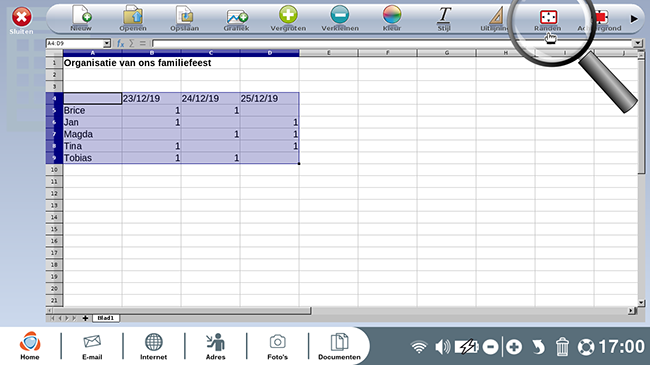This screenshot has width=650, height=365.
Task: Open a file with the Openen icon
Action: (133, 16)
